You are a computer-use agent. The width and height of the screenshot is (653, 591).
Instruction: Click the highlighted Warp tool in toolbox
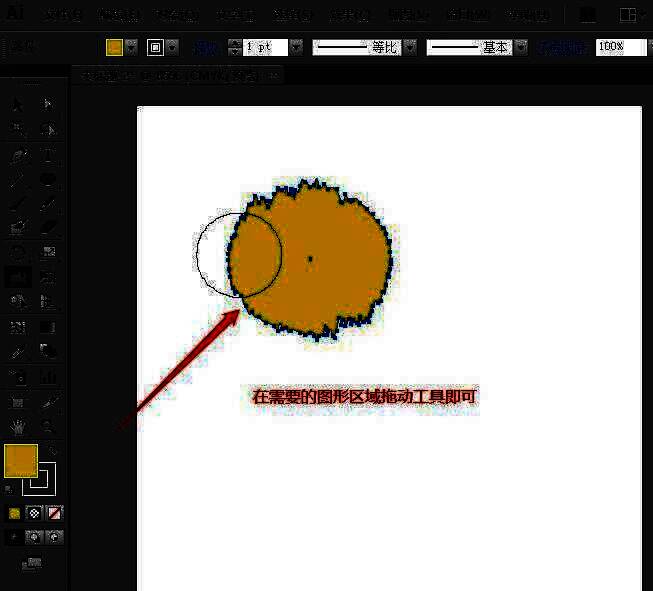(17, 277)
